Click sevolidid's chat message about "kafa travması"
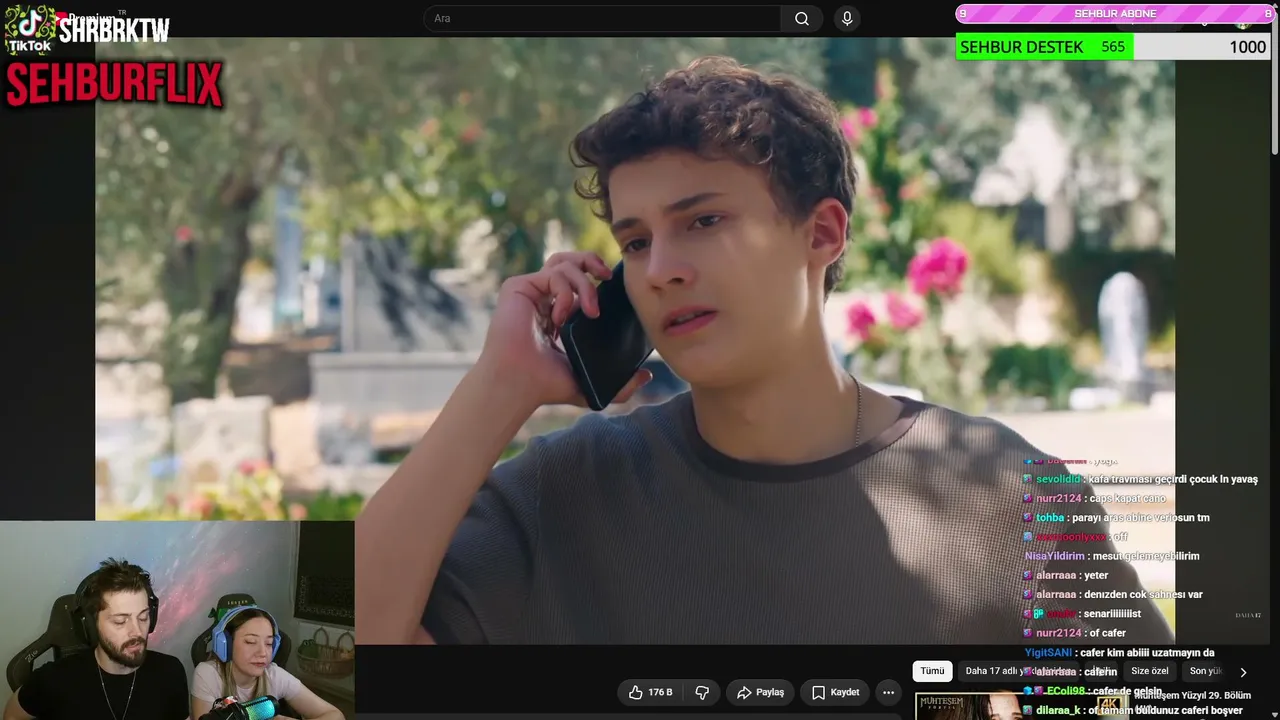The image size is (1280, 720). pyautogui.click(x=1140, y=479)
